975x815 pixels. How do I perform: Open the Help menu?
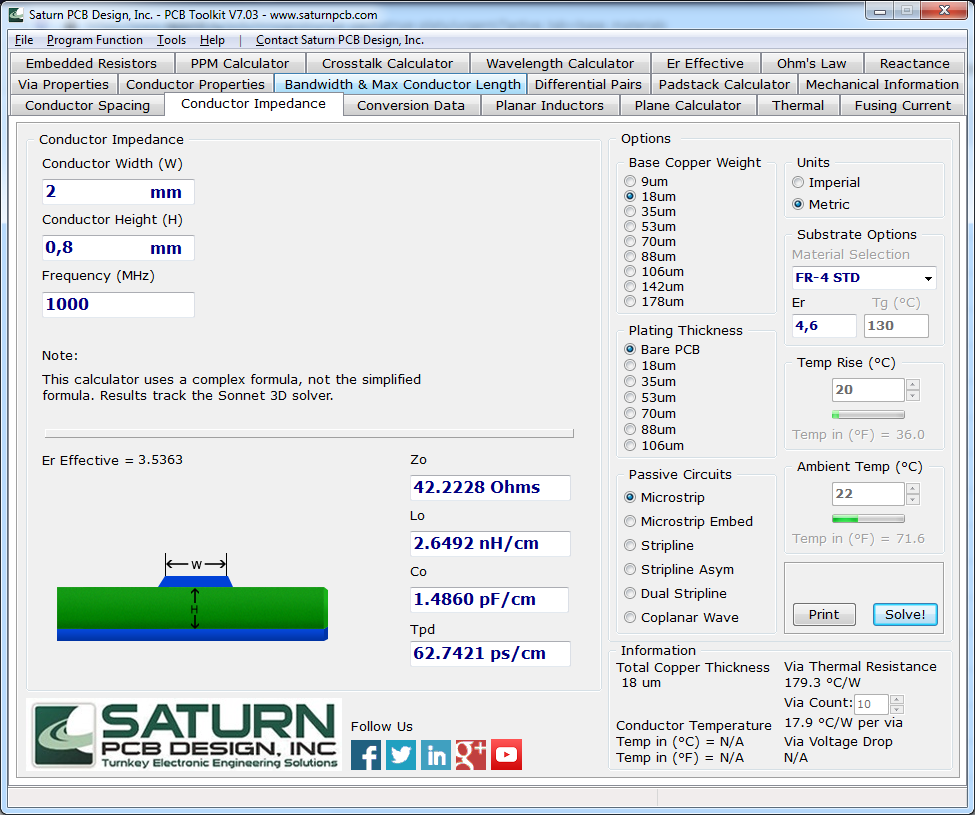pyautogui.click(x=212, y=40)
